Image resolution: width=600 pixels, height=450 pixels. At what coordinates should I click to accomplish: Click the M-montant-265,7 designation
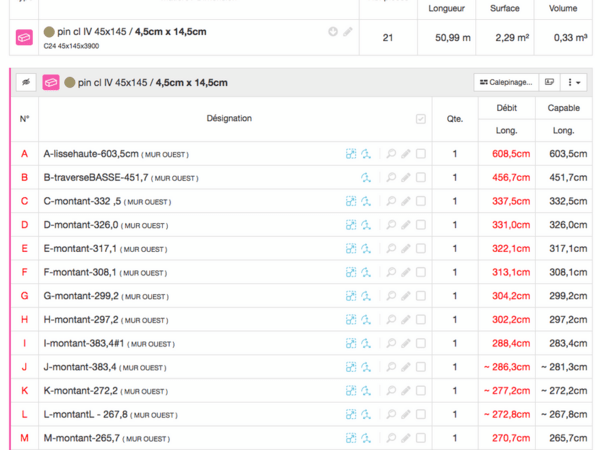tap(82, 438)
